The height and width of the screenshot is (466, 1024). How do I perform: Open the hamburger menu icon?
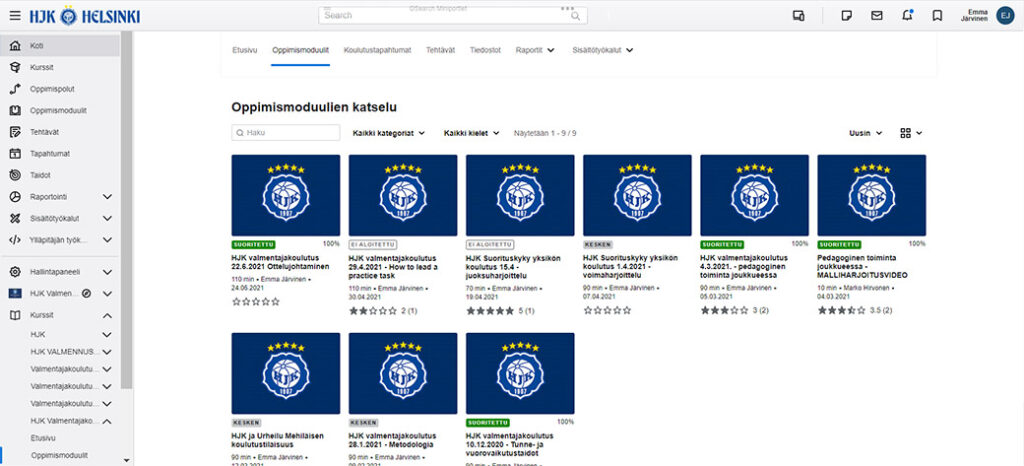(x=15, y=16)
